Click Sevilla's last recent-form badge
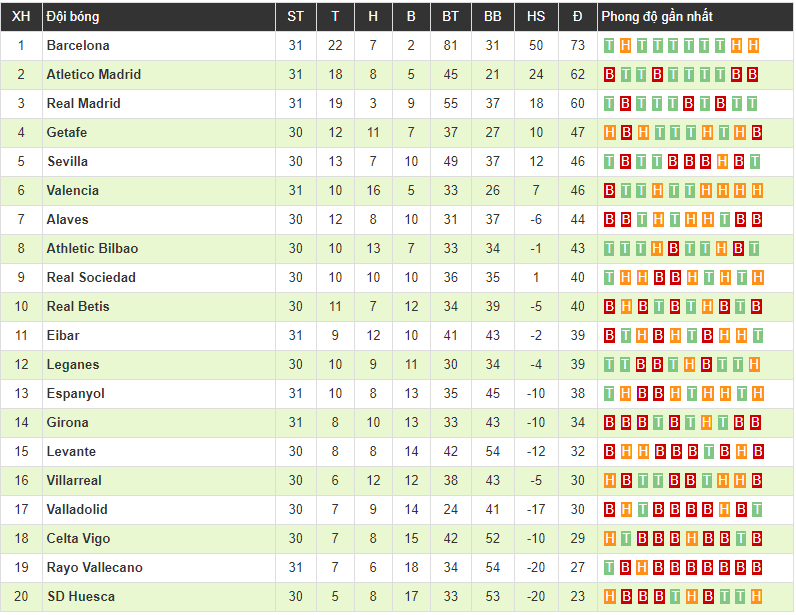The image size is (796, 615). point(753,161)
